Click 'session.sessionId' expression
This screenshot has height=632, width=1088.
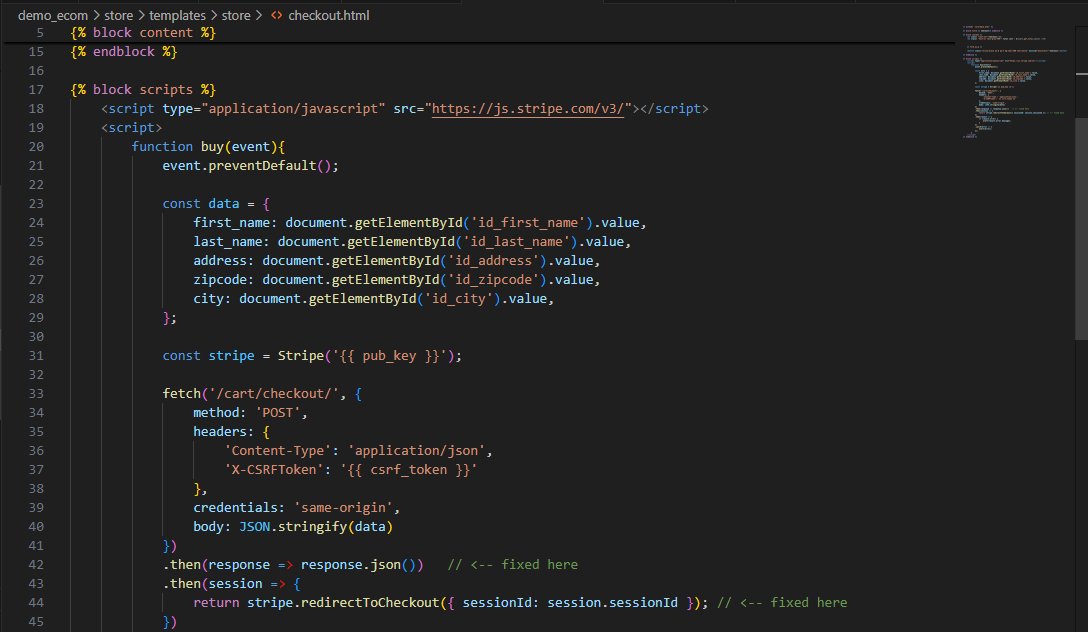pos(613,602)
